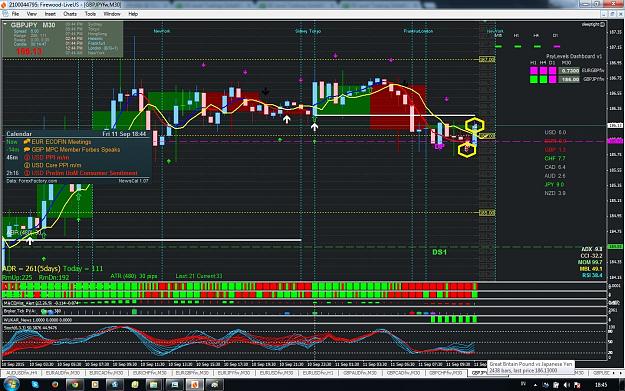Click the EURGBPfw level value box
This screenshot has width=625, height=391.
click(569, 71)
